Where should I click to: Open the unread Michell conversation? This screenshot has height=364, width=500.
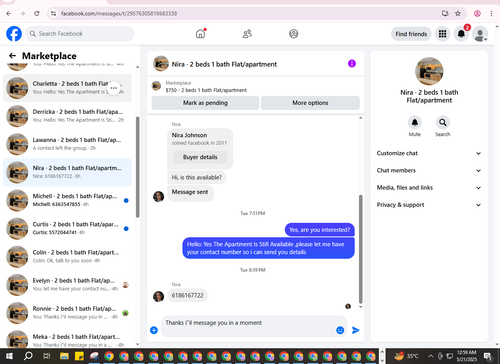[x=67, y=200]
